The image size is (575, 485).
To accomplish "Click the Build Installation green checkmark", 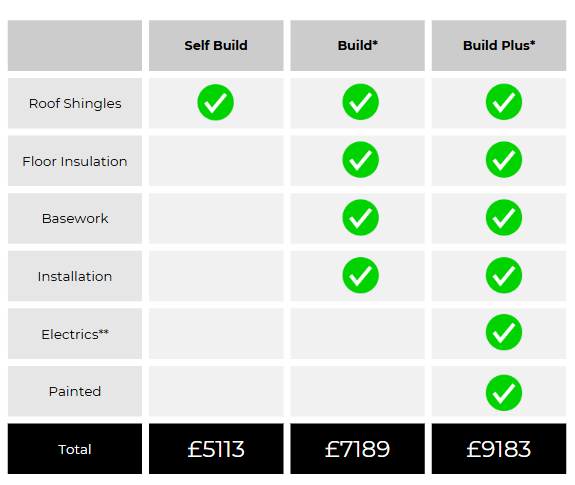I will [360, 275].
